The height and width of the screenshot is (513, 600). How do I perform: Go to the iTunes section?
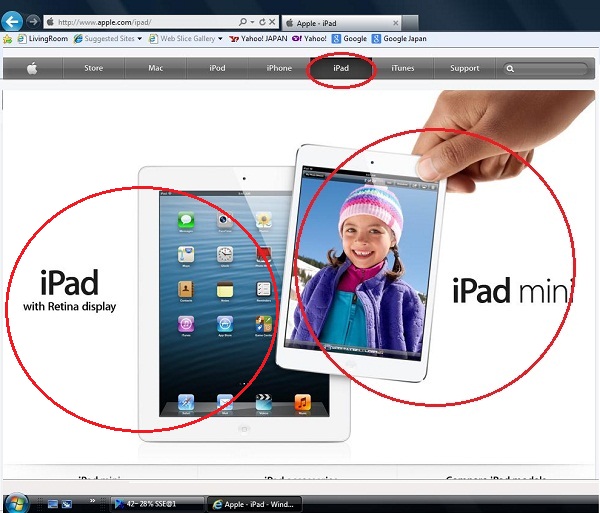[403, 68]
